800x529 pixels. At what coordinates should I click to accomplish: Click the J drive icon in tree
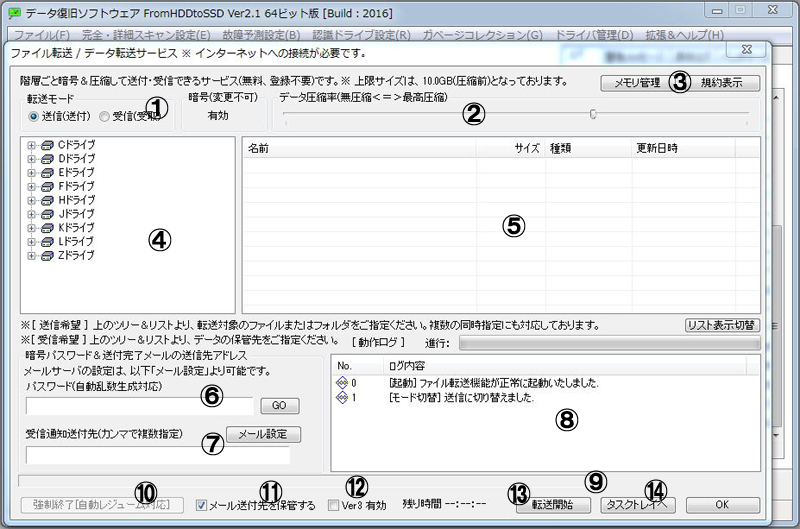47,214
